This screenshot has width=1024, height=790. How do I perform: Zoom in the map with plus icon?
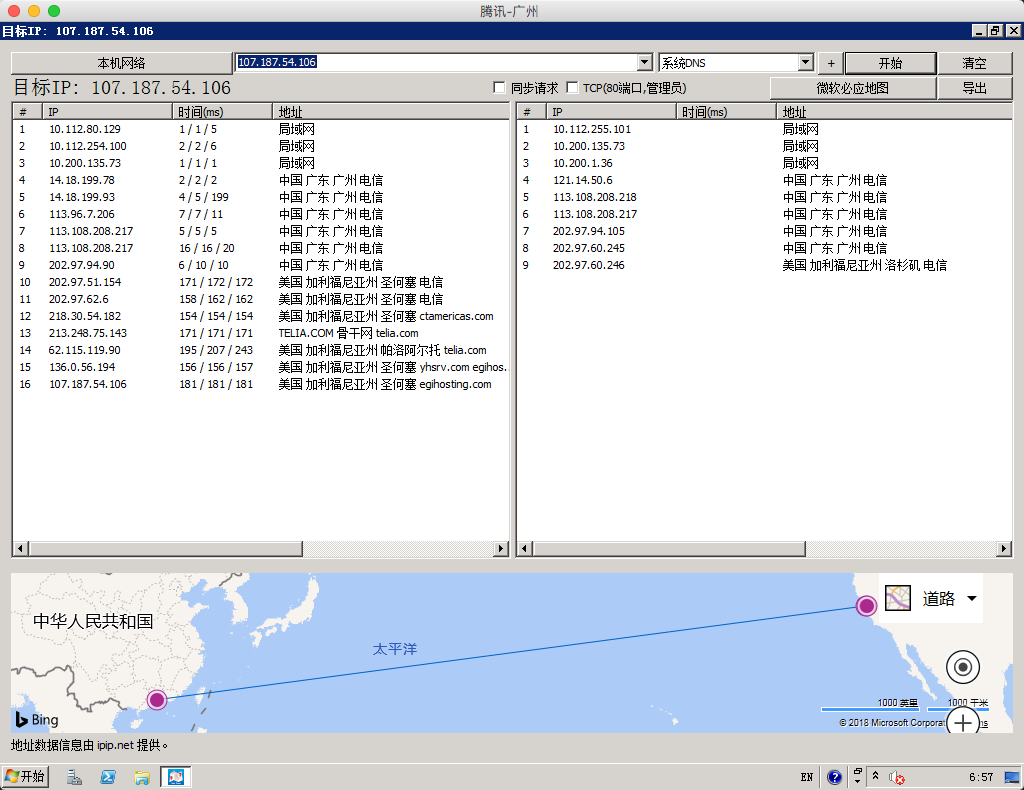click(x=962, y=721)
